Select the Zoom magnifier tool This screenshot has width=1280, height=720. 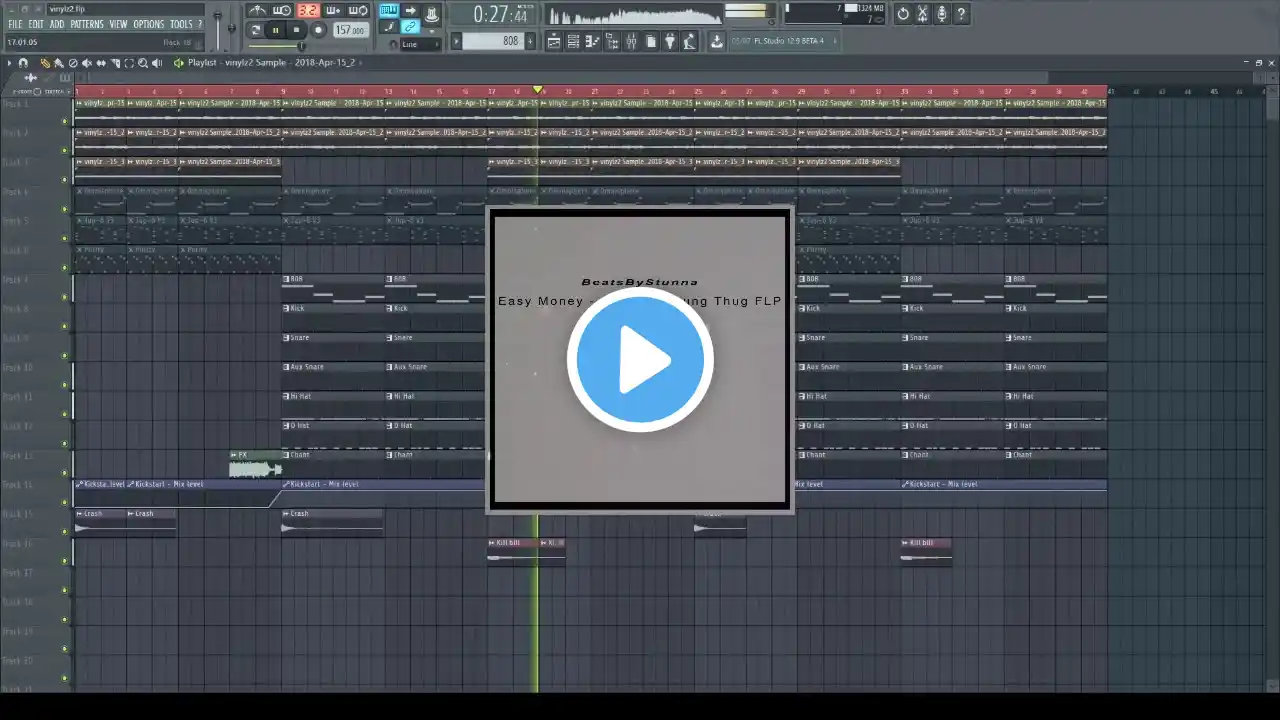pos(143,63)
